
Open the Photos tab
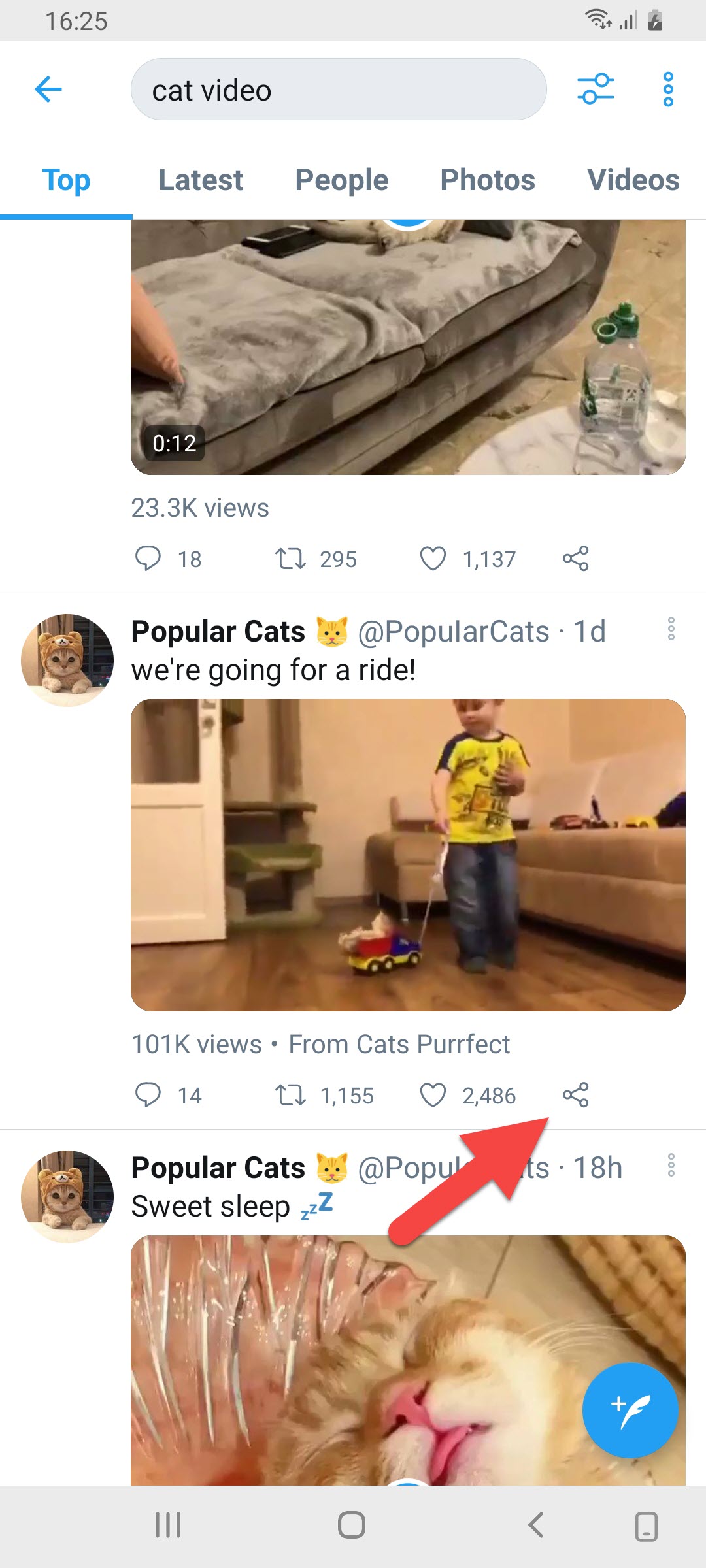pos(488,180)
